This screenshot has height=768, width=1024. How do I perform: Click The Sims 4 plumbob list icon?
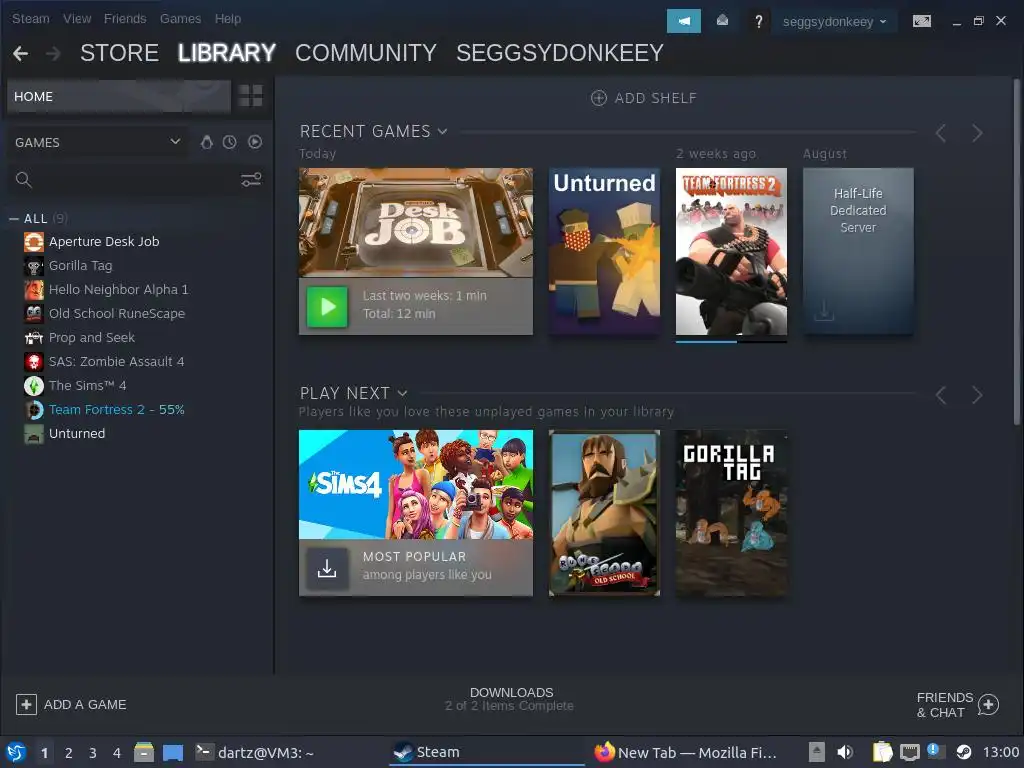click(34, 386)
